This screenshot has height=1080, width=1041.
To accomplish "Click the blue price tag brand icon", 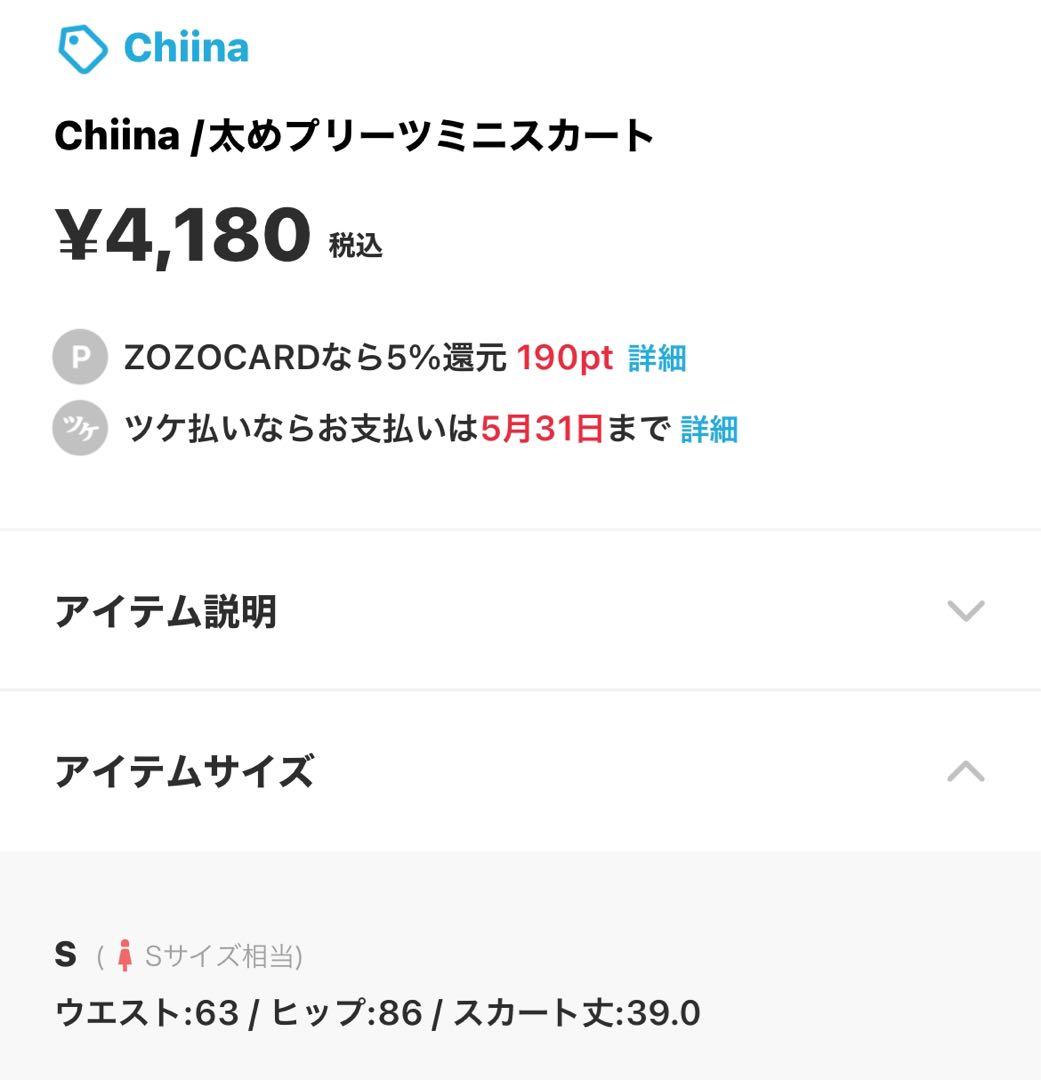I will click(x=83, y=49).
